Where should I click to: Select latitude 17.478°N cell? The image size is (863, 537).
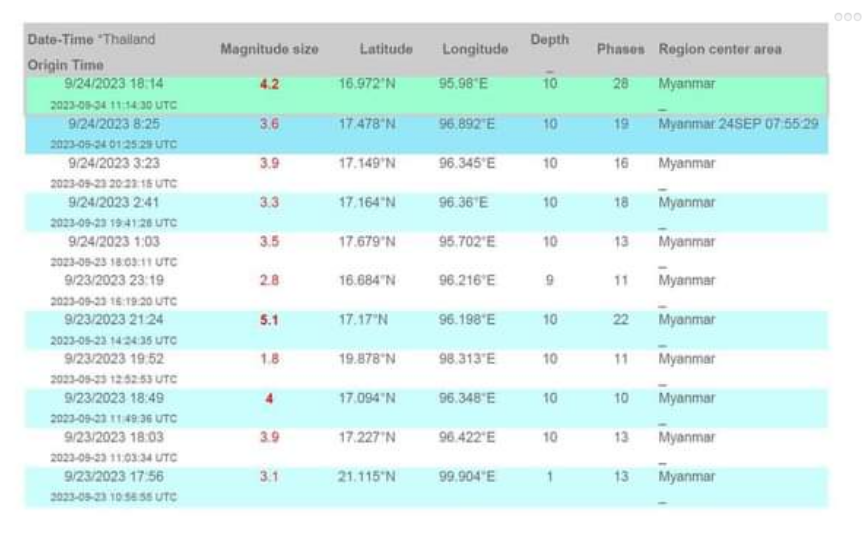pos(367,124)
